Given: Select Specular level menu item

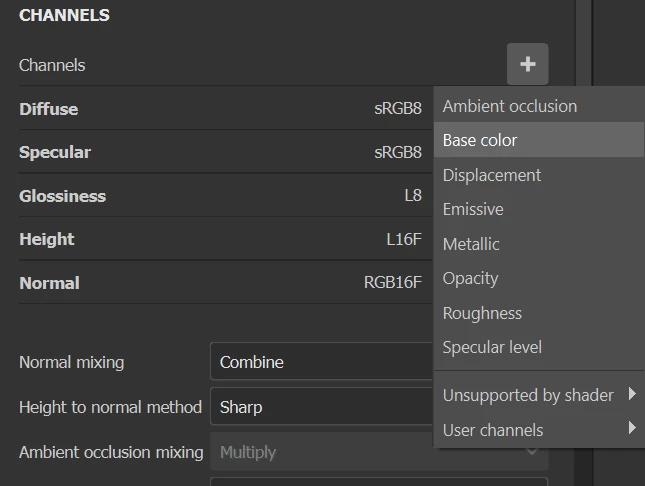Looking at the screenshot, I should [x=492, y=347].
